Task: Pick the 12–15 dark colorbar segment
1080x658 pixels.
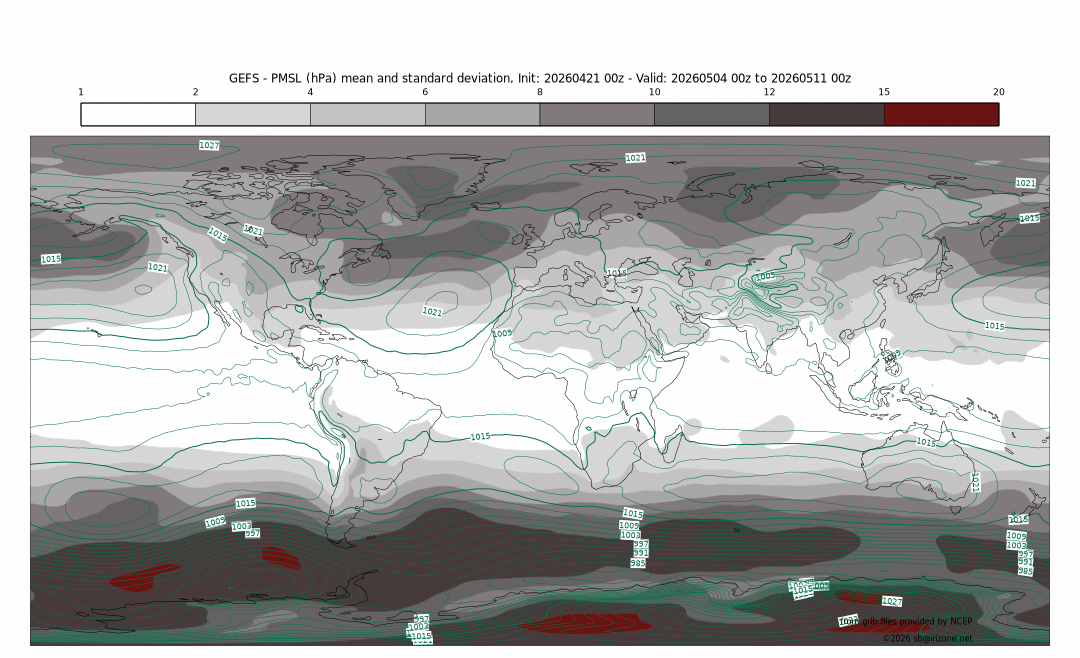Action: pos(826,114)
